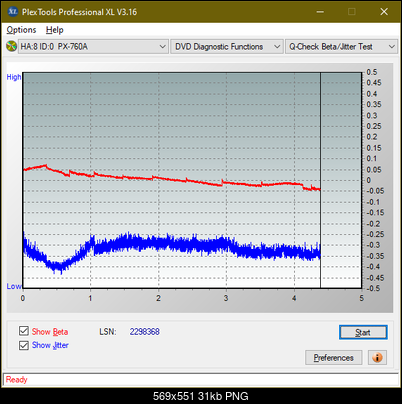The image size is (402, 404).
Task: Click the Ready status bar text
Action: pyautogui.click(x=16, y=380)
